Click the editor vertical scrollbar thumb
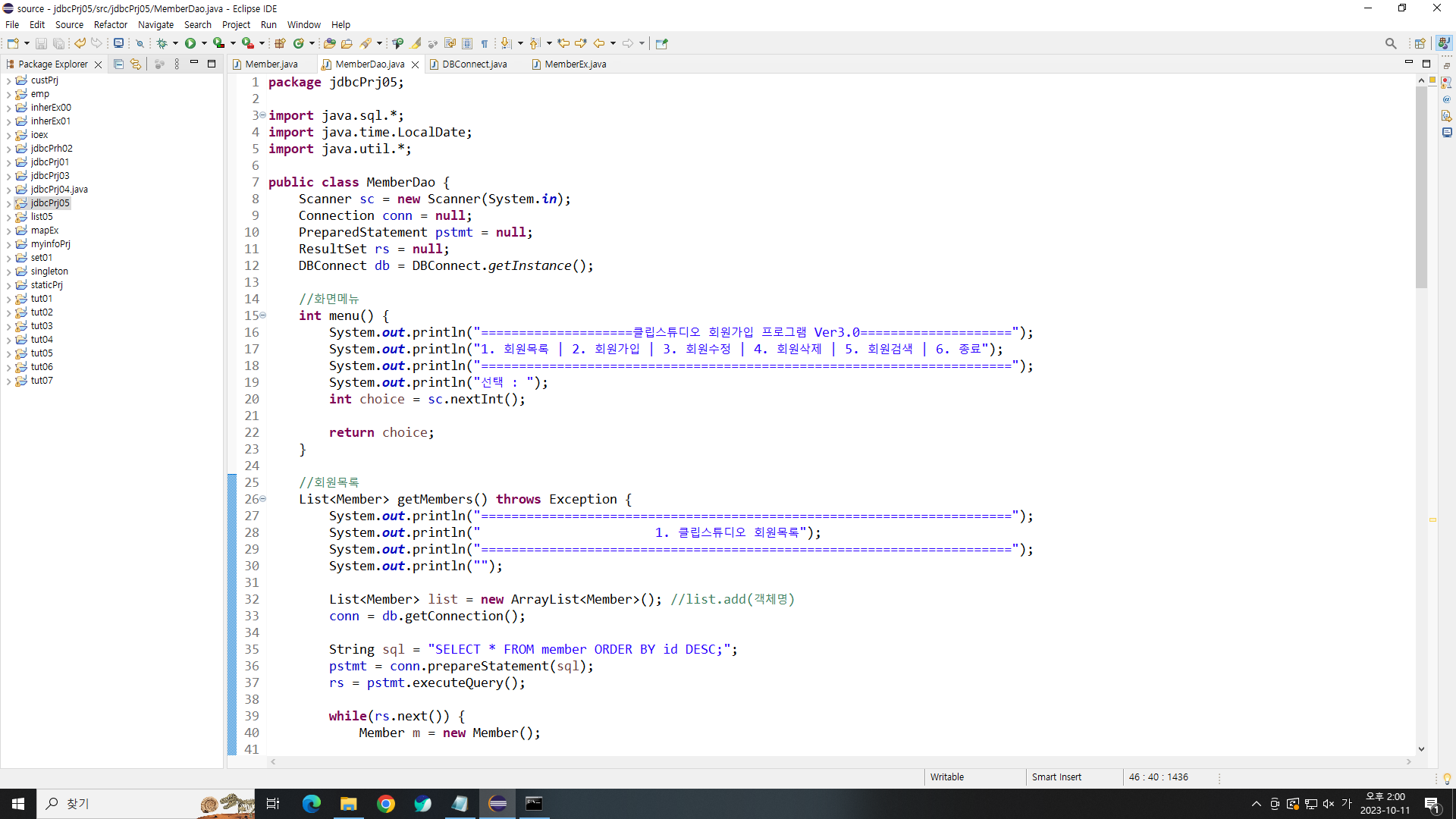Viewport: 1456px width, 819px height. (1421, 186)
